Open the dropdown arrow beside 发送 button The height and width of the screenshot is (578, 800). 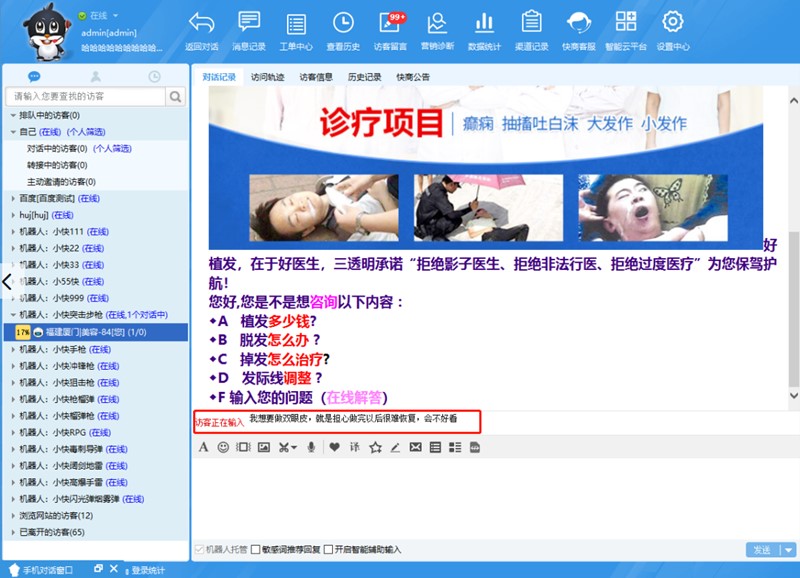(x=788, y=550)
